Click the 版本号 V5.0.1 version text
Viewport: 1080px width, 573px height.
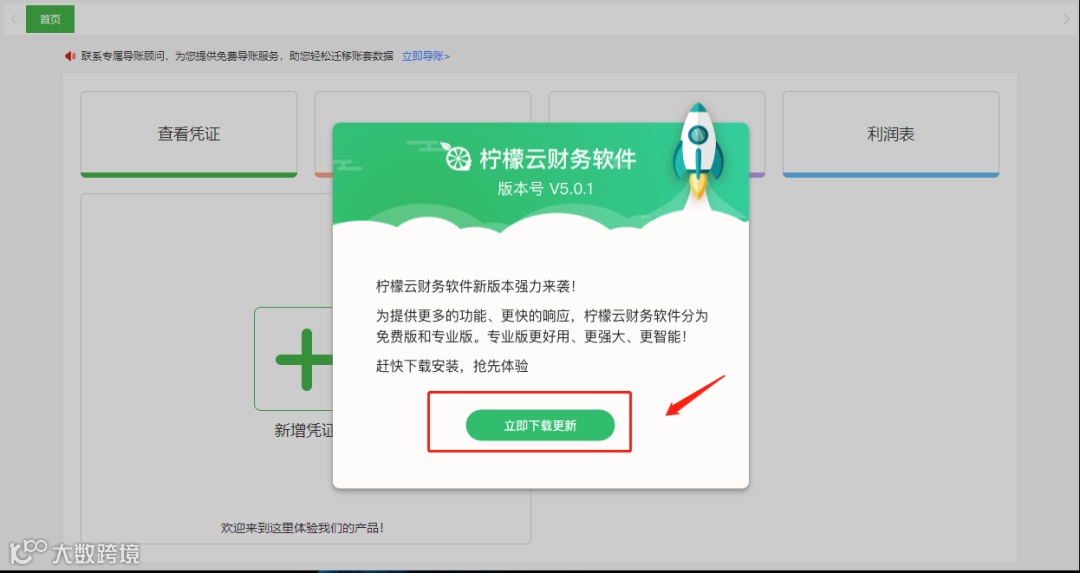point(545,189)
